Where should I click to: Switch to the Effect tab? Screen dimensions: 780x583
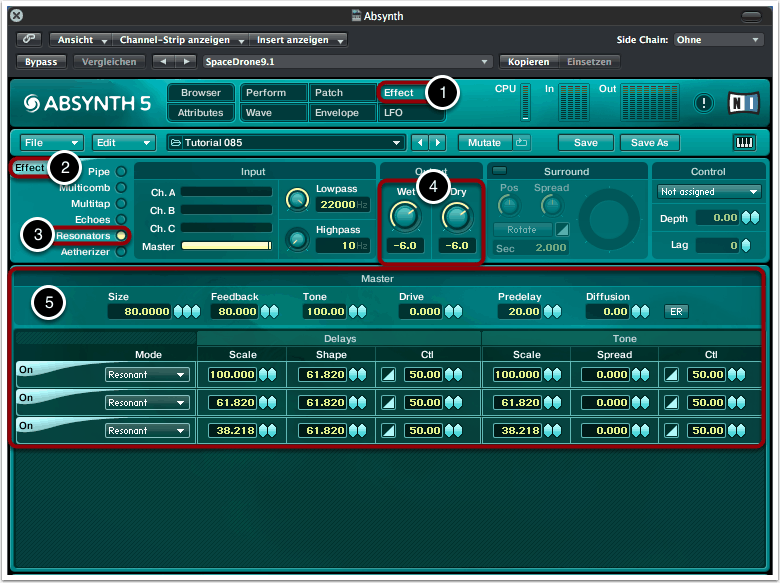[x=399, y=93]
